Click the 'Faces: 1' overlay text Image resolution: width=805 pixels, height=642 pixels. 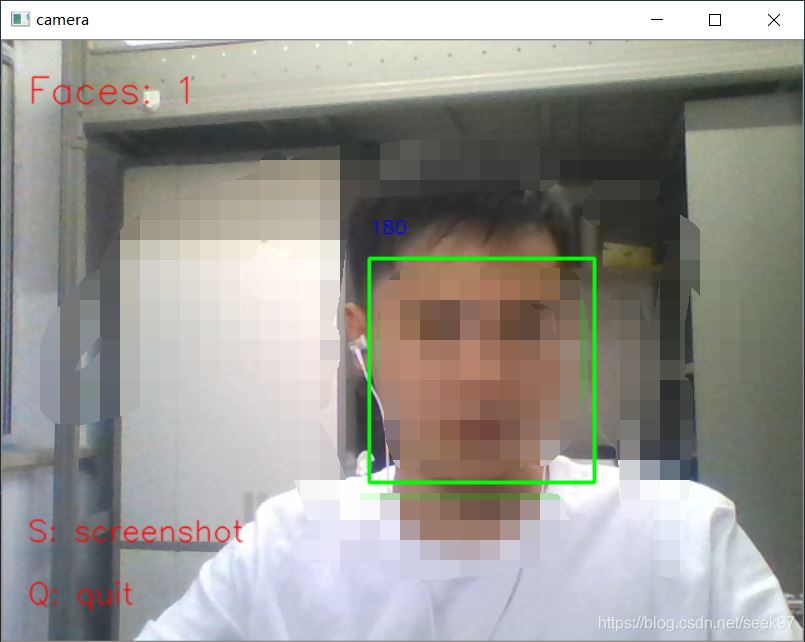110,91
